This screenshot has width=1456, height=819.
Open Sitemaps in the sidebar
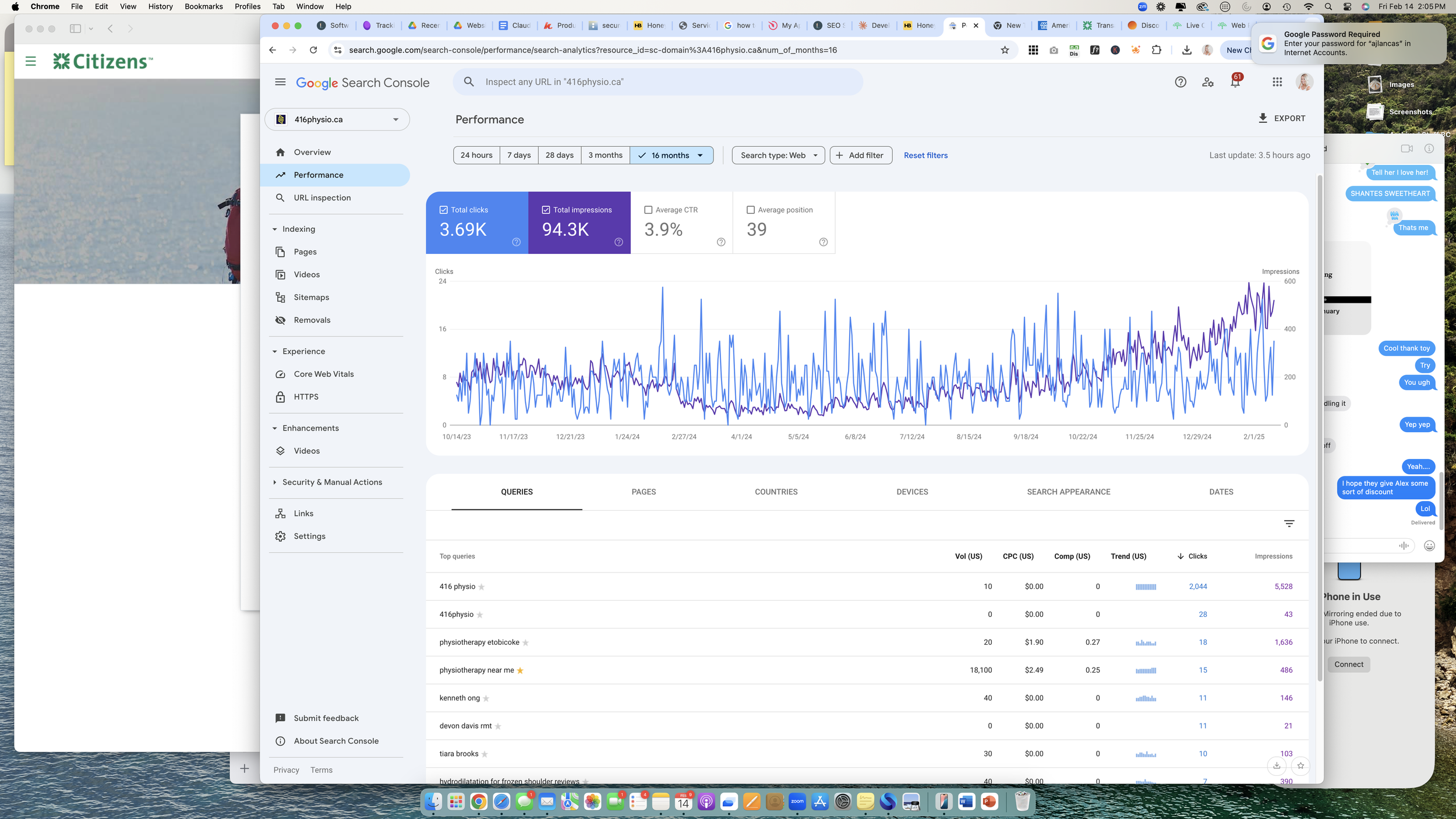[311, 297]
